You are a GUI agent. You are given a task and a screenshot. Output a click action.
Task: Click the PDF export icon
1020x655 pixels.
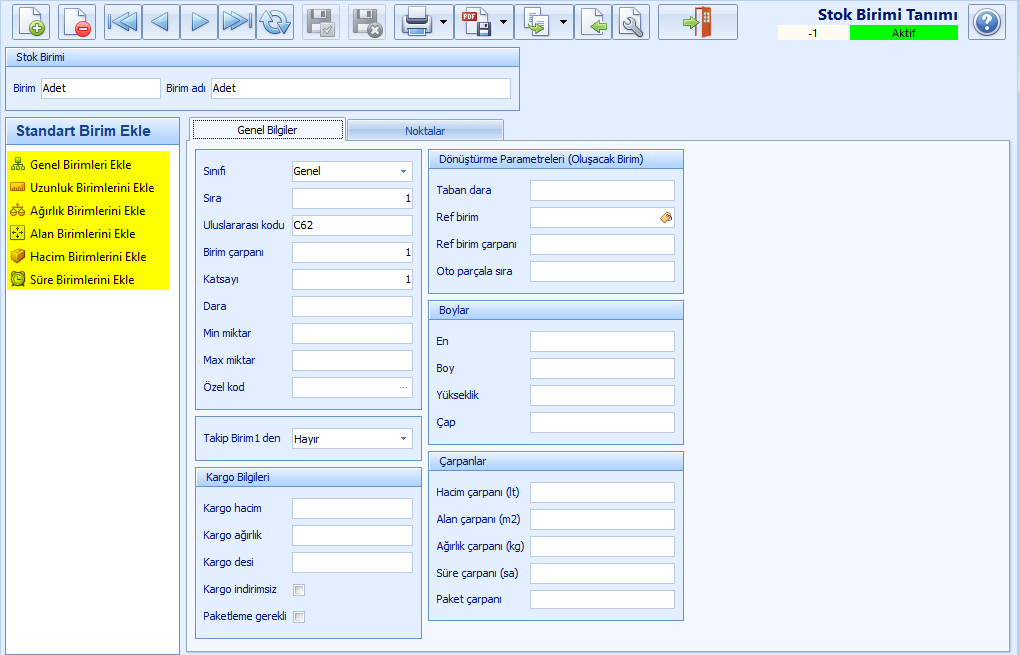click(x=476, y=22)
